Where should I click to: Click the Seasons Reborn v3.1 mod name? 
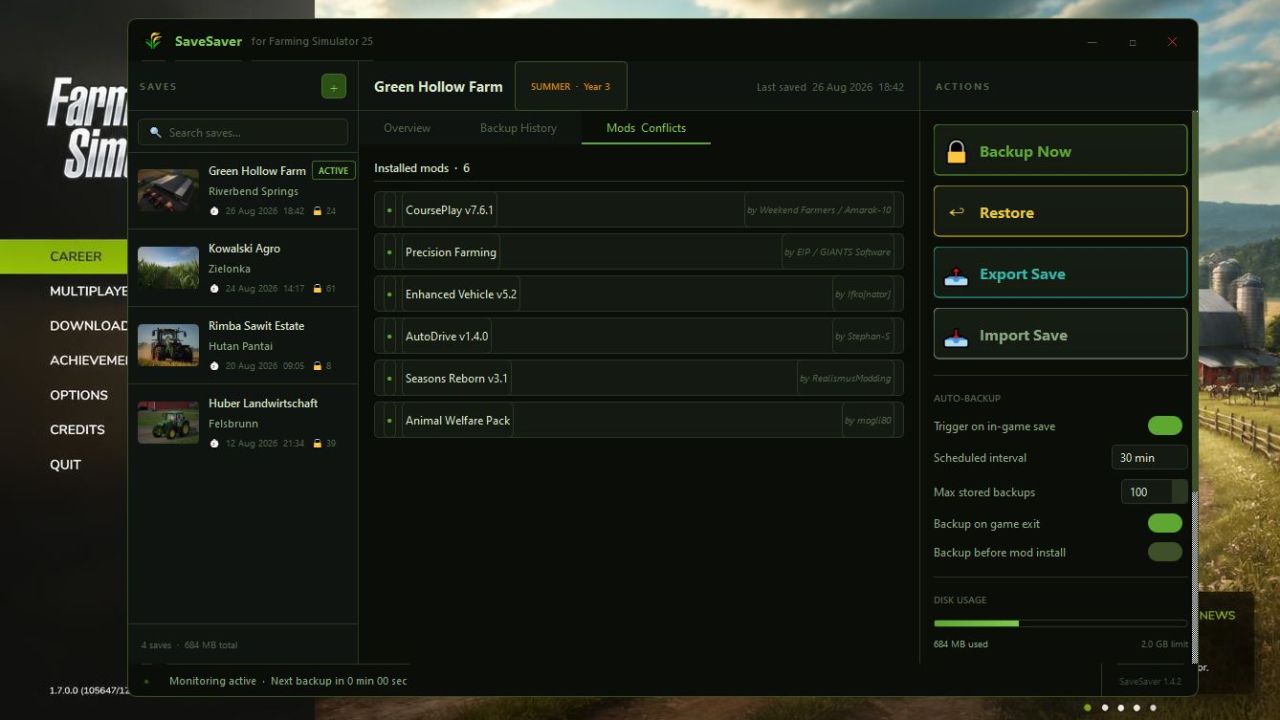[457, 378]
